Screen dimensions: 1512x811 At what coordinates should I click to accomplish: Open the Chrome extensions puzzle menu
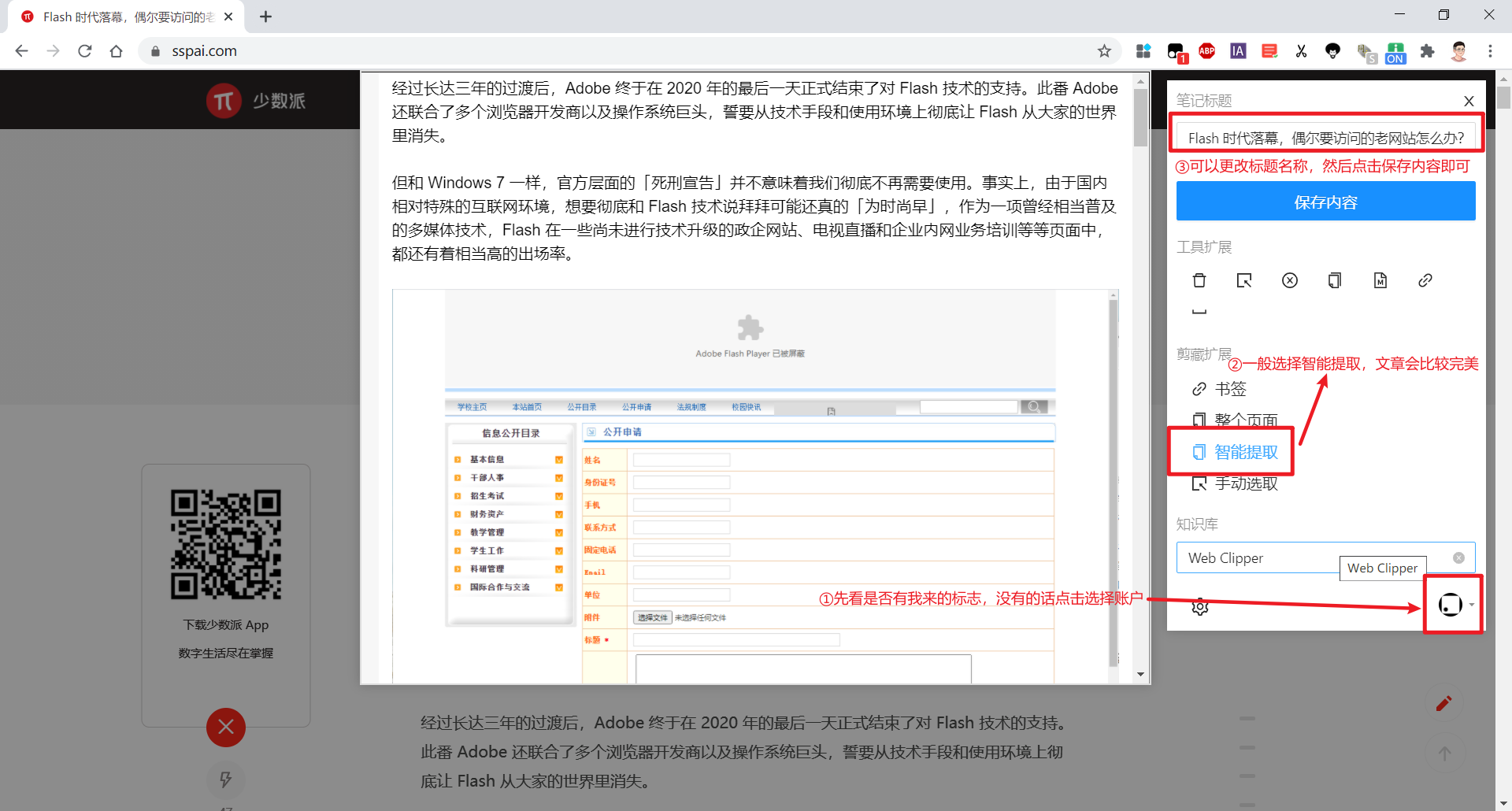click(1428, 50)
